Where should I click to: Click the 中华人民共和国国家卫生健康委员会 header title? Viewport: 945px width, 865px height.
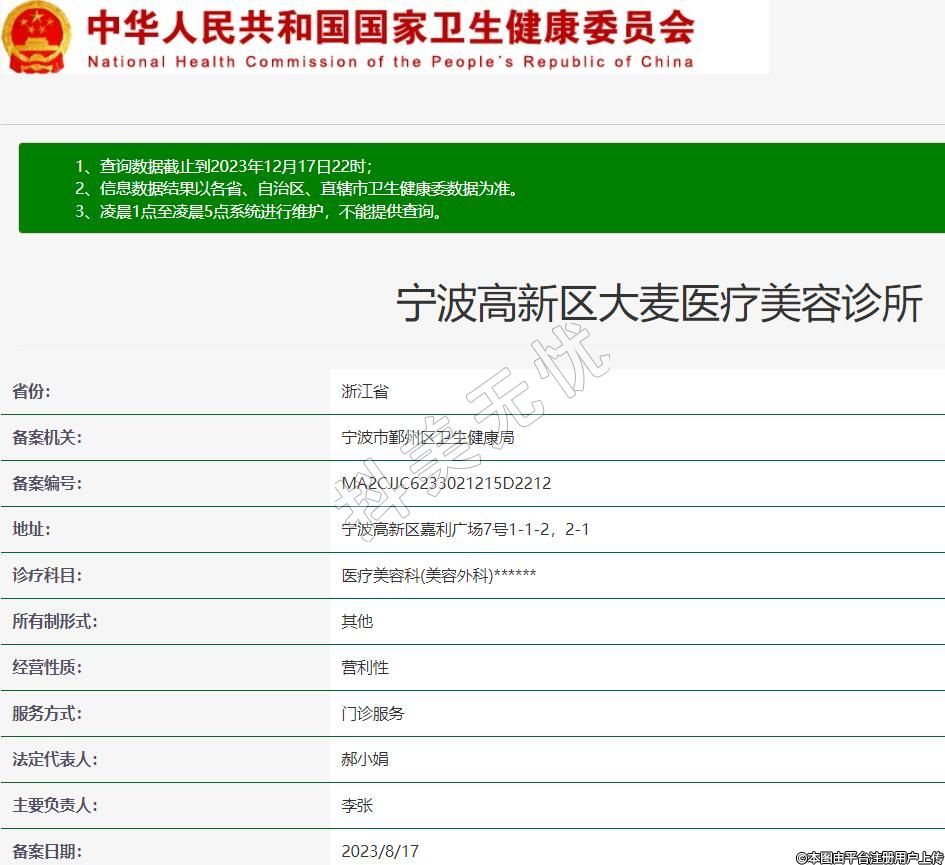(x=390, y=28)
